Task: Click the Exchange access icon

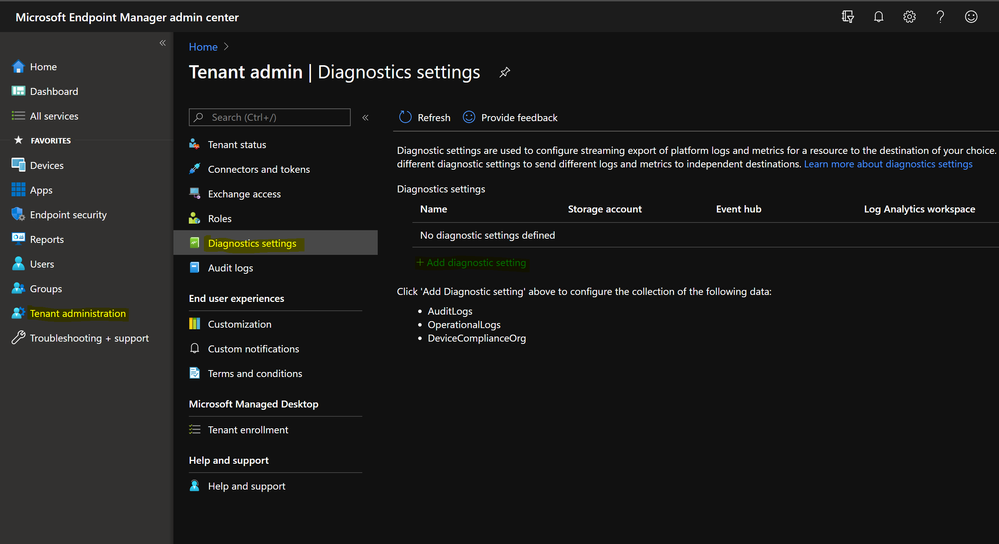Action: (x=194, y=194)
